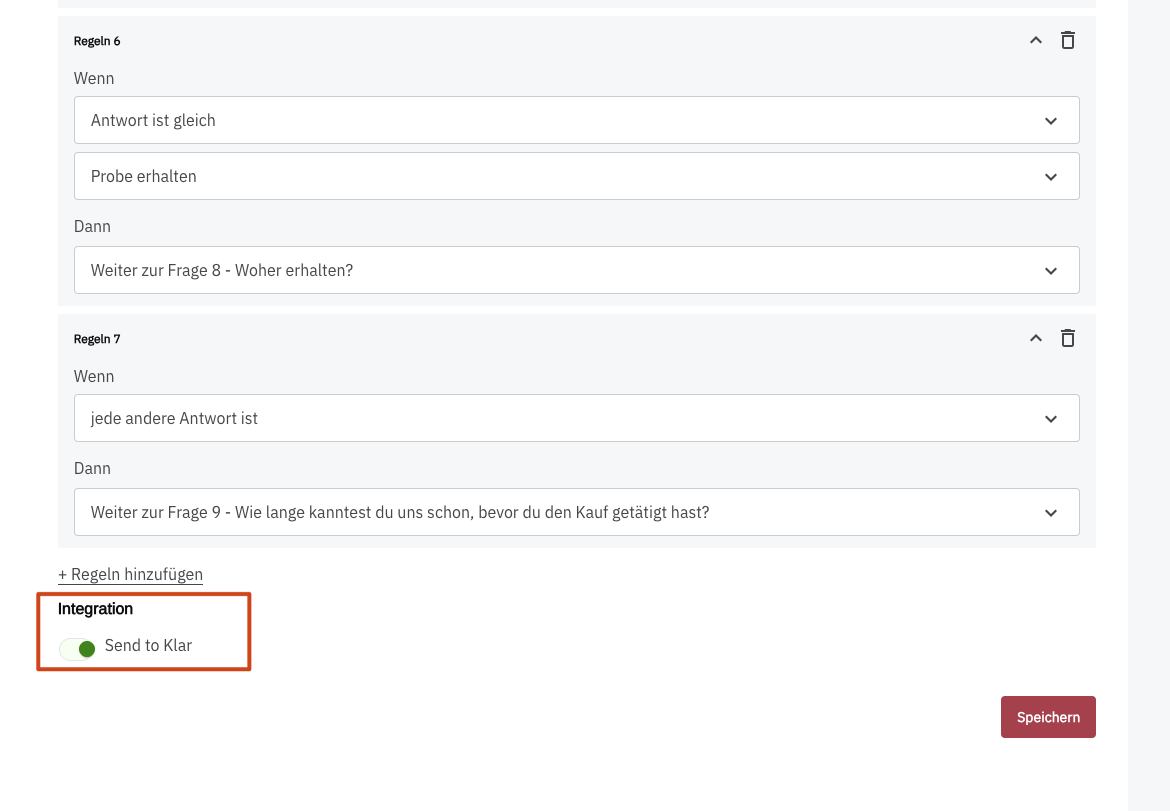Click the 'Send to Klar' label text
This screenshot has width=1170, height=811.
(x=148, y=646)
